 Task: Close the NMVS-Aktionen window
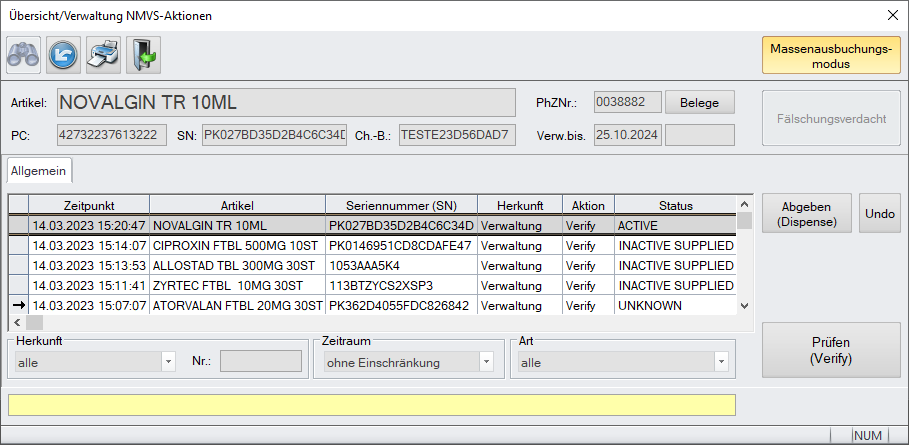click(891, 15)
